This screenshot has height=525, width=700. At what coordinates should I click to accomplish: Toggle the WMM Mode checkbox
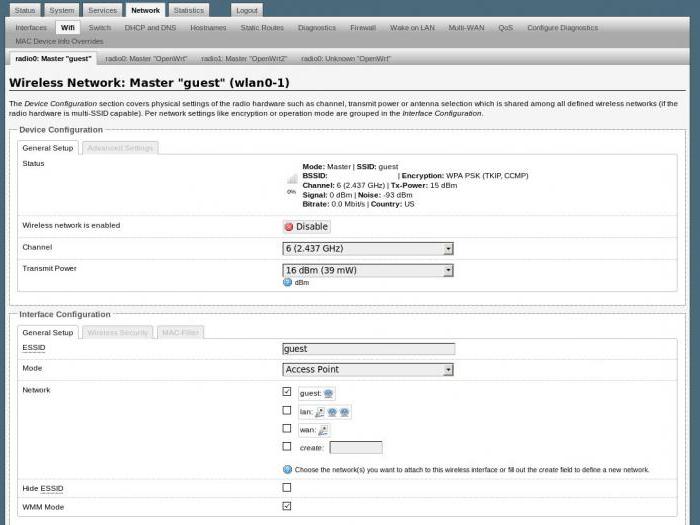(x=287, y=506)
